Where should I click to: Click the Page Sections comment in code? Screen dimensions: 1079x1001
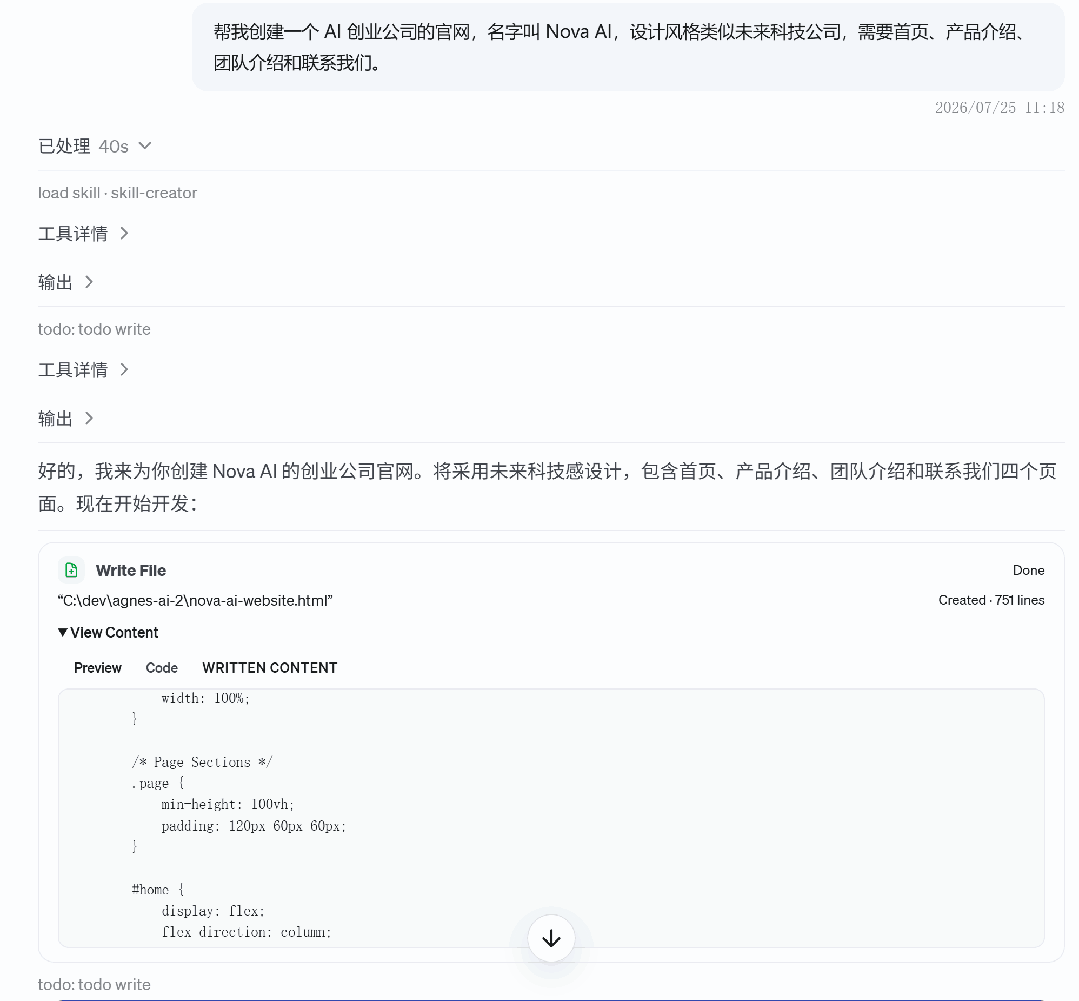[202, 762]
